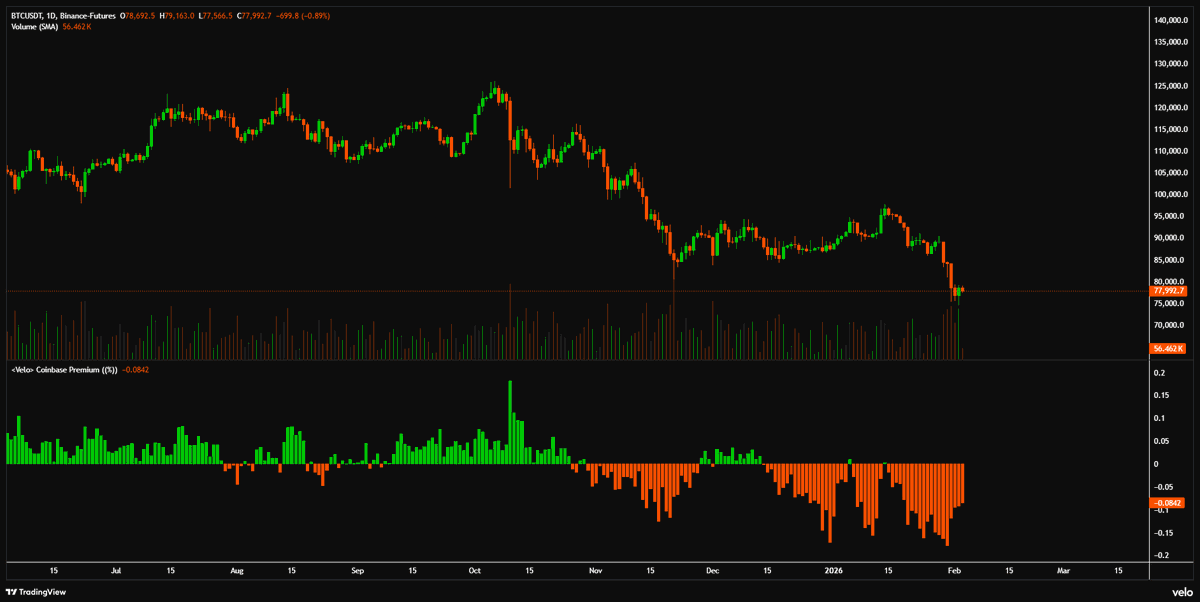Click the Mar label on time axis
This screenshot has width=1200, height=602.
tap(1063, 570)
